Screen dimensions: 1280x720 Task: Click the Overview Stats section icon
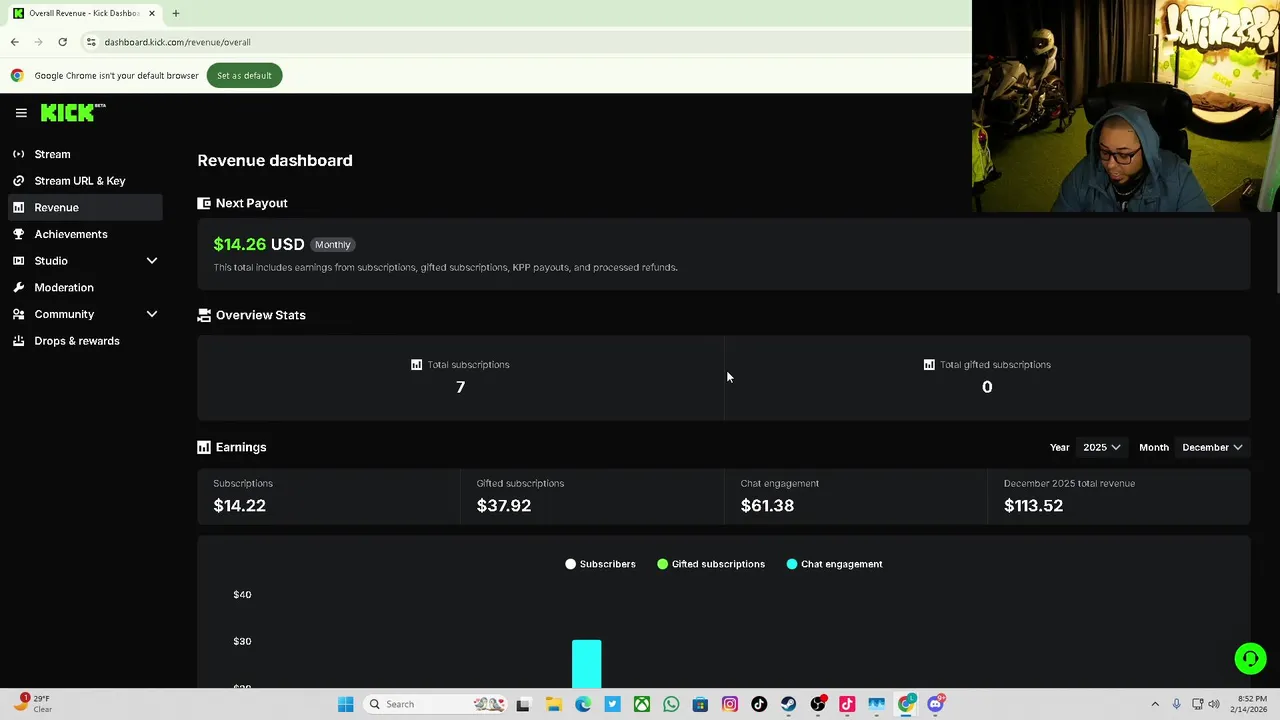tap(204, 315)
